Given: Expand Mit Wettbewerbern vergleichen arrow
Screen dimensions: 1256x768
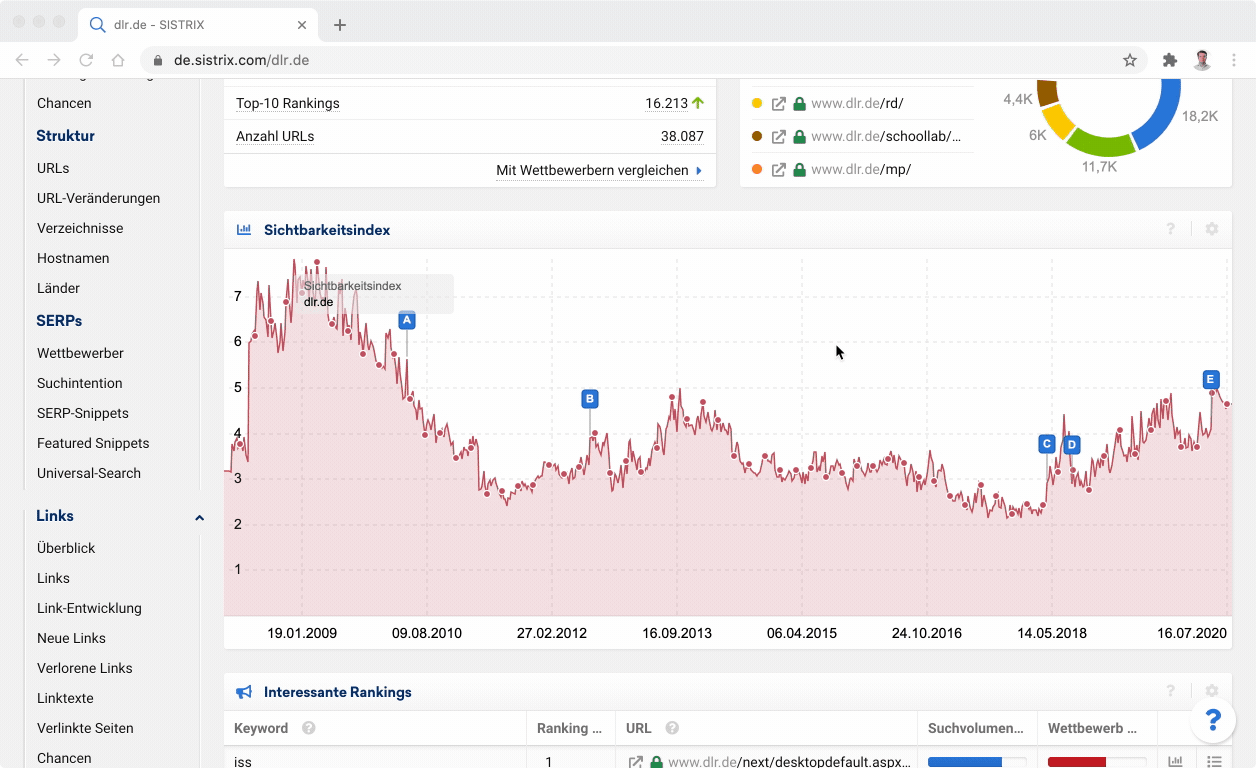Looking at the screenshot, I should (699, 171).
